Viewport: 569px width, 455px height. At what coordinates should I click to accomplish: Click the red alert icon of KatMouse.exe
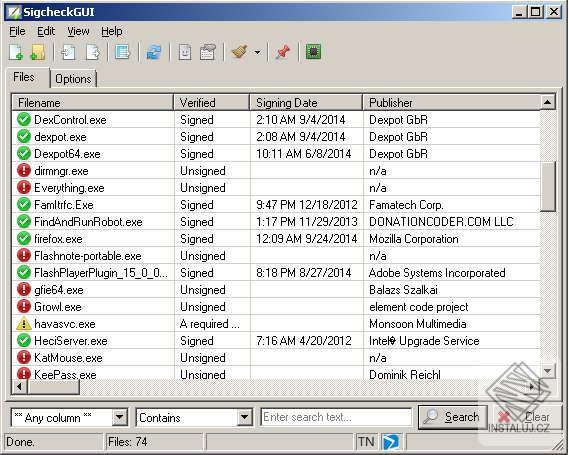pos(24,357)
